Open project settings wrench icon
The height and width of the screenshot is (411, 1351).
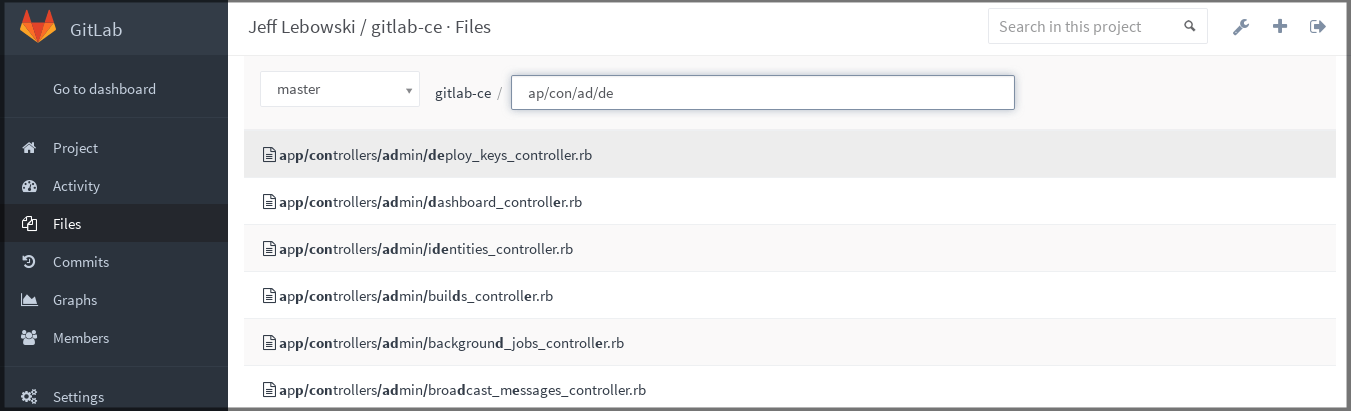[1241, 27]
